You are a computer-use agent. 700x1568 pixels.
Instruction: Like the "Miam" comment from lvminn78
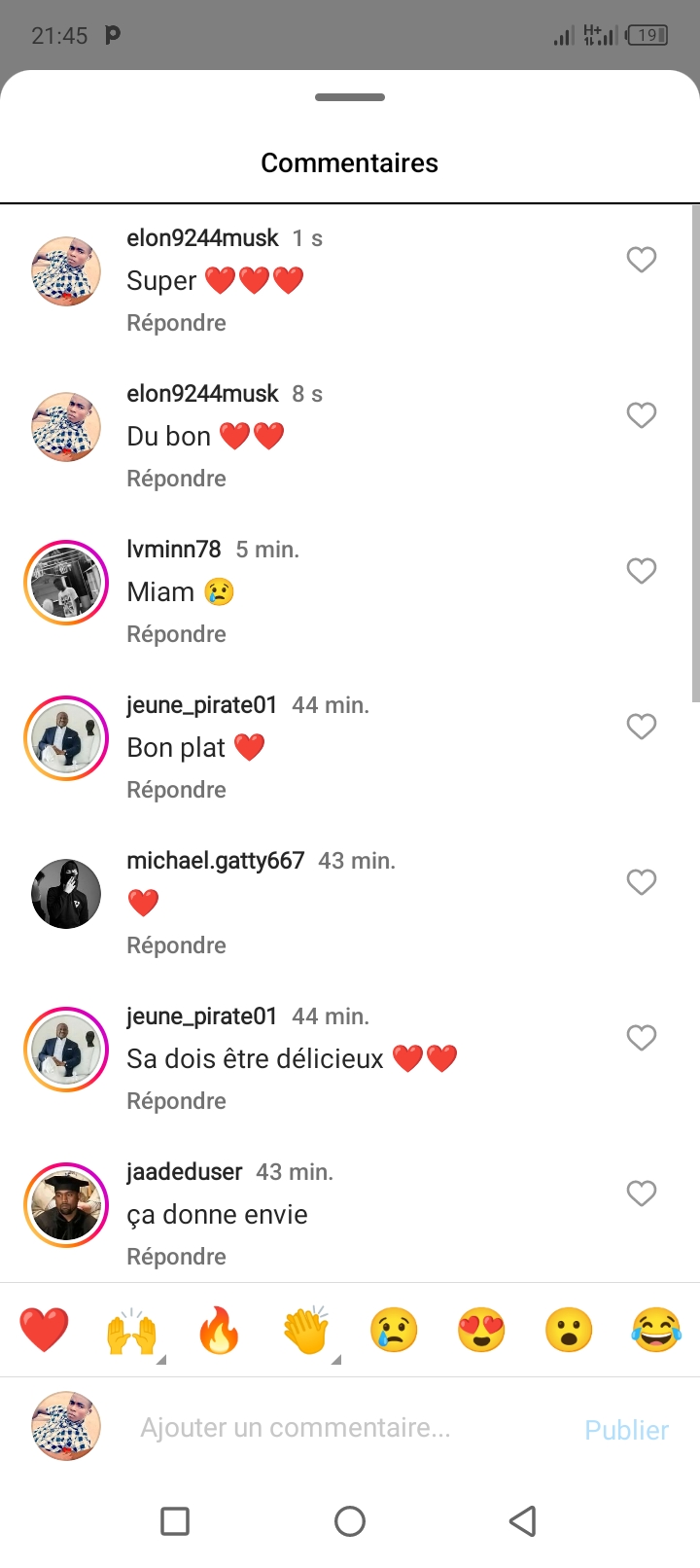(641, 571)
